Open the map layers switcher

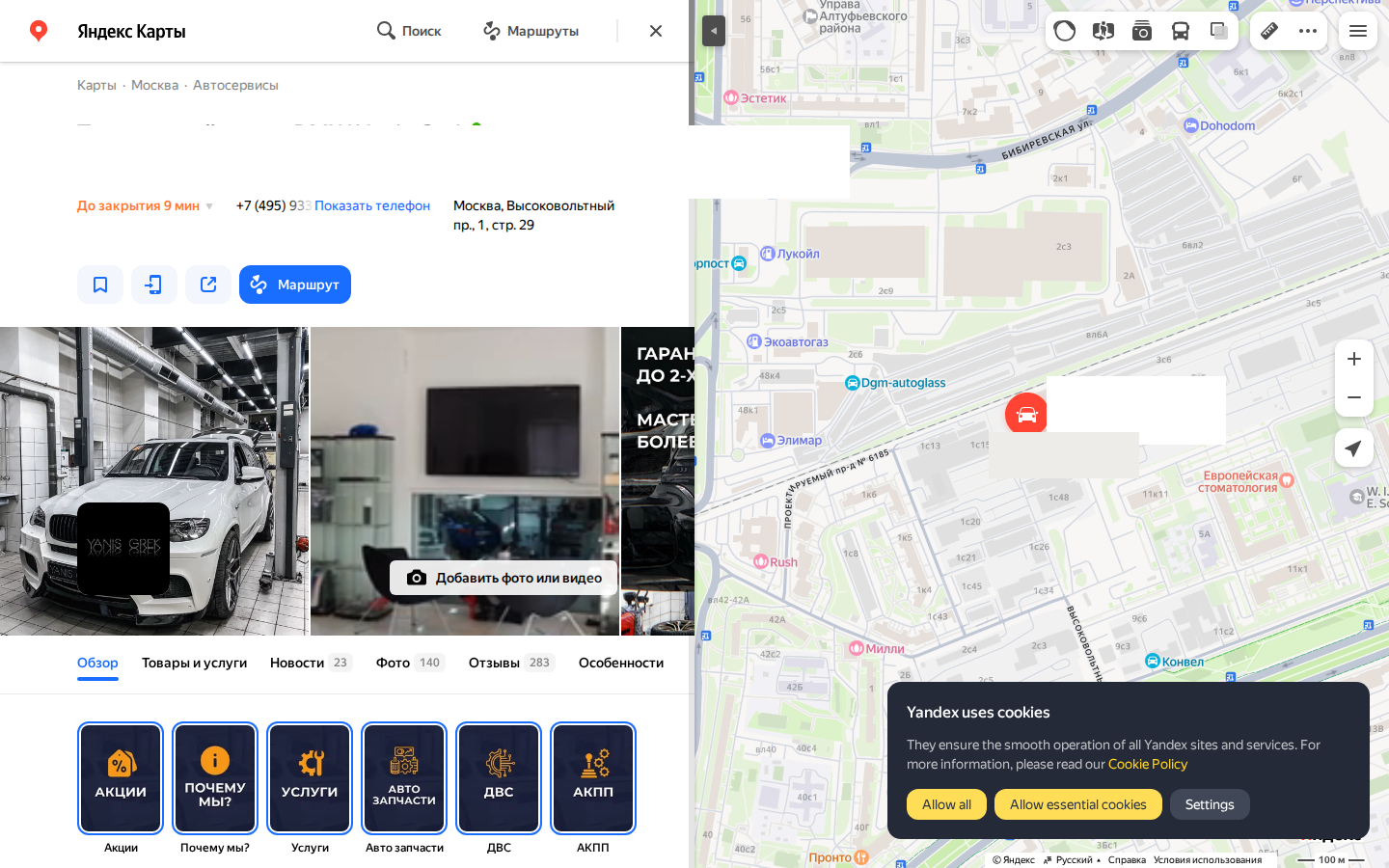coord(1219,31)
